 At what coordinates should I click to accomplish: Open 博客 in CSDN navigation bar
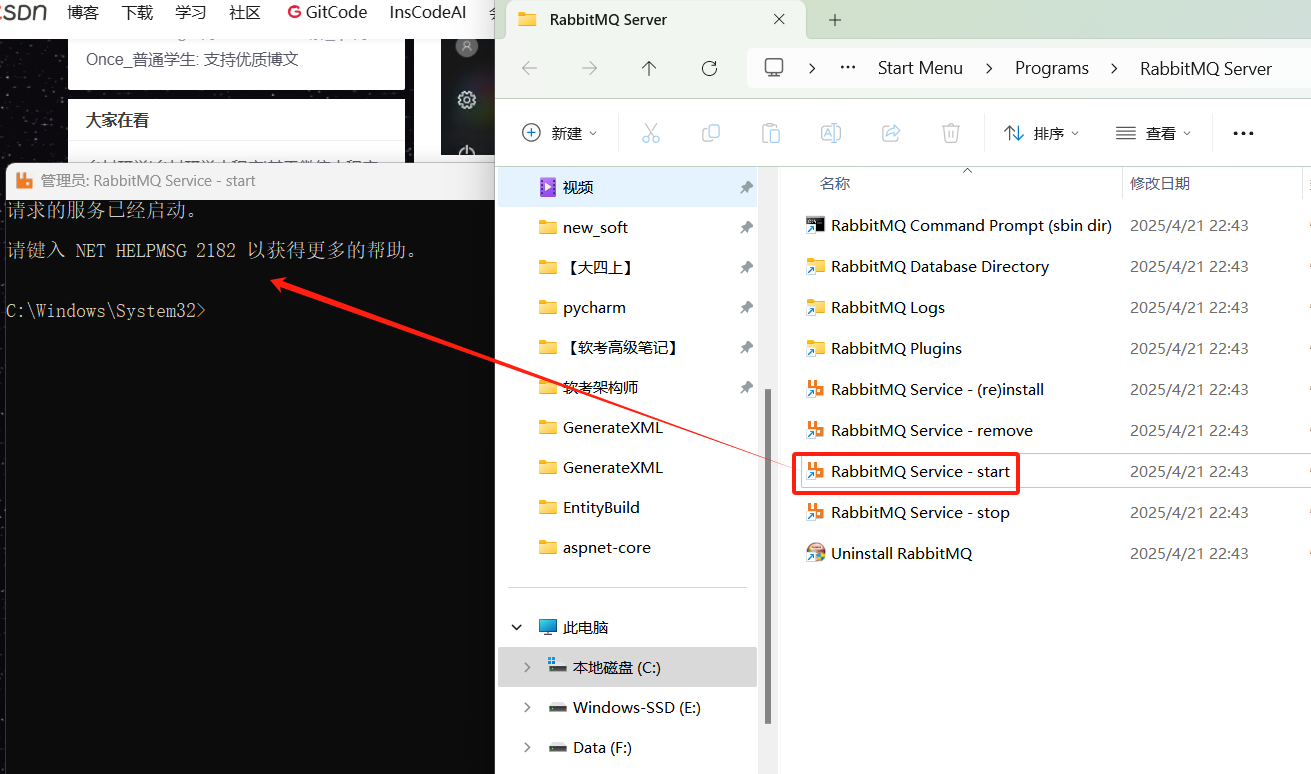(83, 13)
